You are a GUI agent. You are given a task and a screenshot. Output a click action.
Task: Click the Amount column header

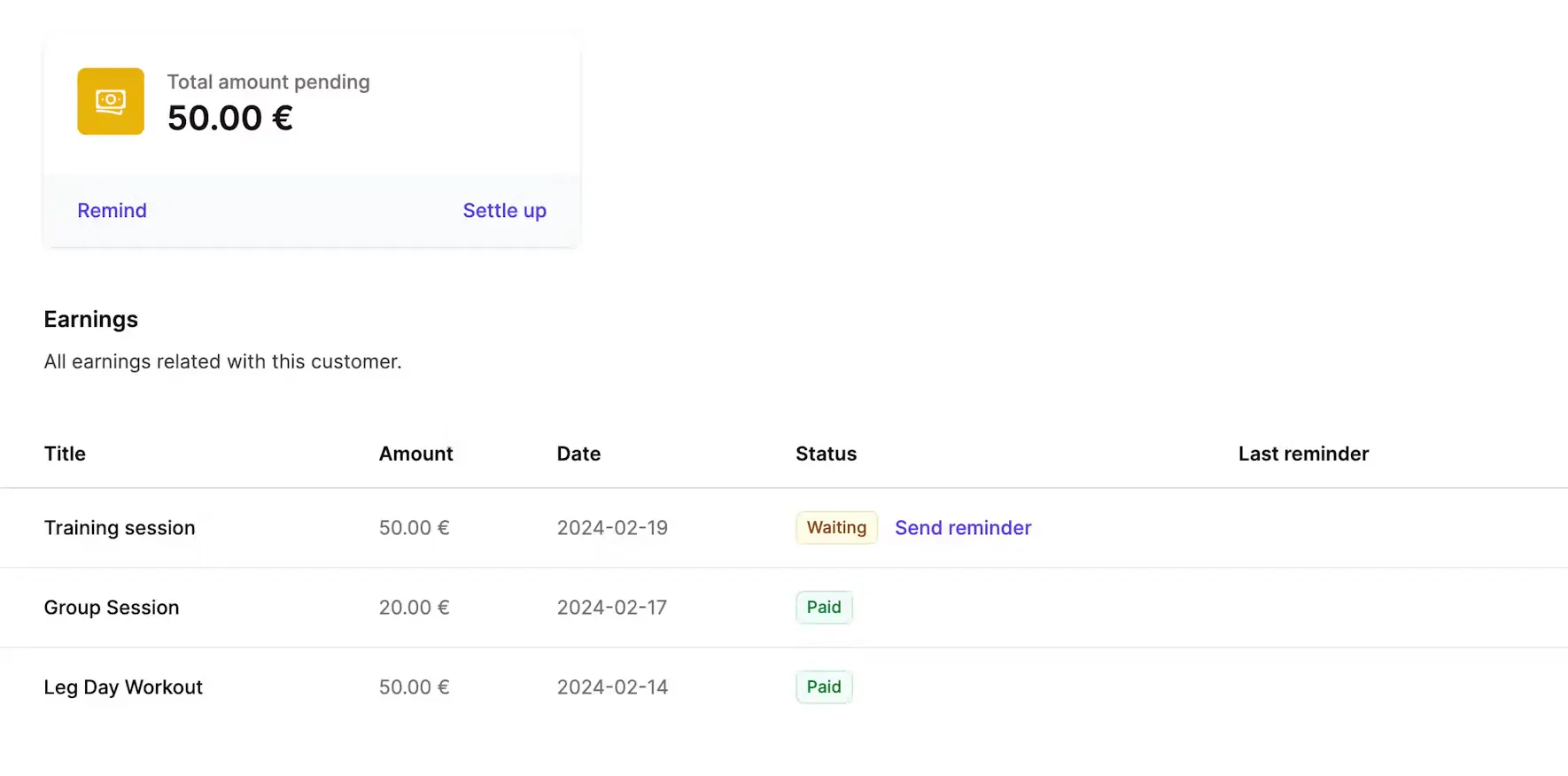coord(415,454)
